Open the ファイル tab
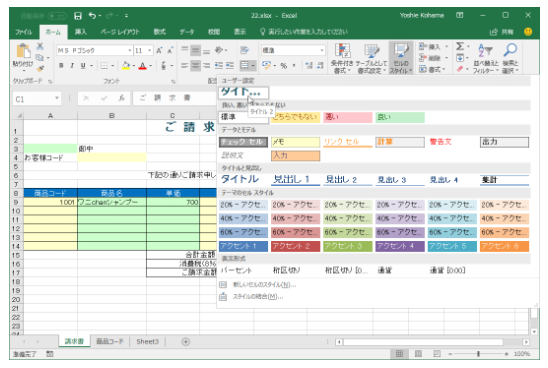This screenshot has width=548, height=368. pyautogui.click(x=23, y=32)
